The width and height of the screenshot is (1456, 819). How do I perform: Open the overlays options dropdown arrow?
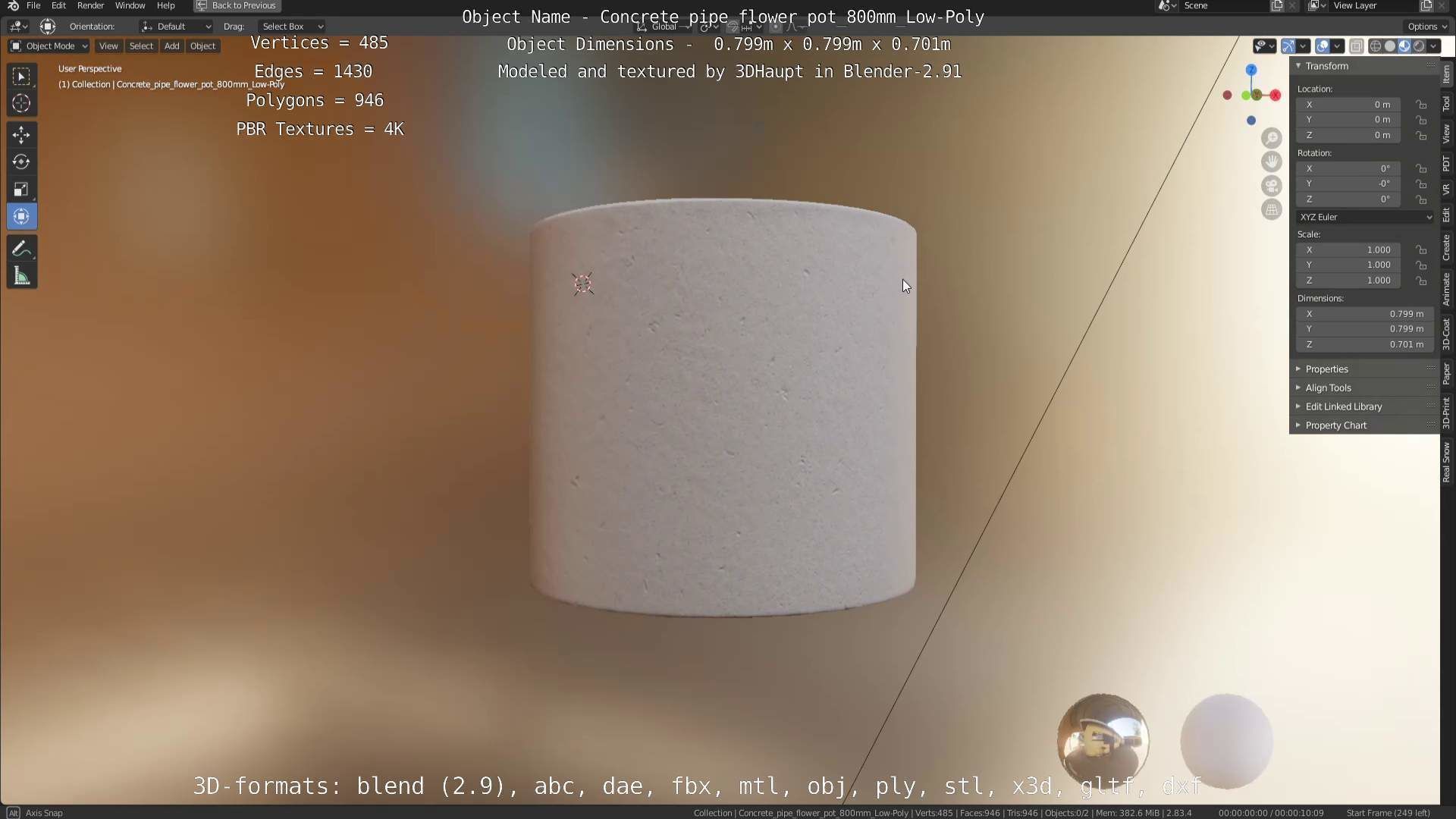[1338, 46]
